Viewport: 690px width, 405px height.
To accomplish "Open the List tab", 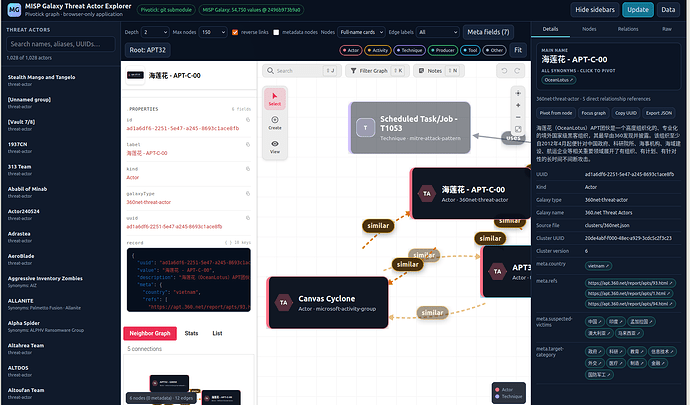I will click(217, 333).
